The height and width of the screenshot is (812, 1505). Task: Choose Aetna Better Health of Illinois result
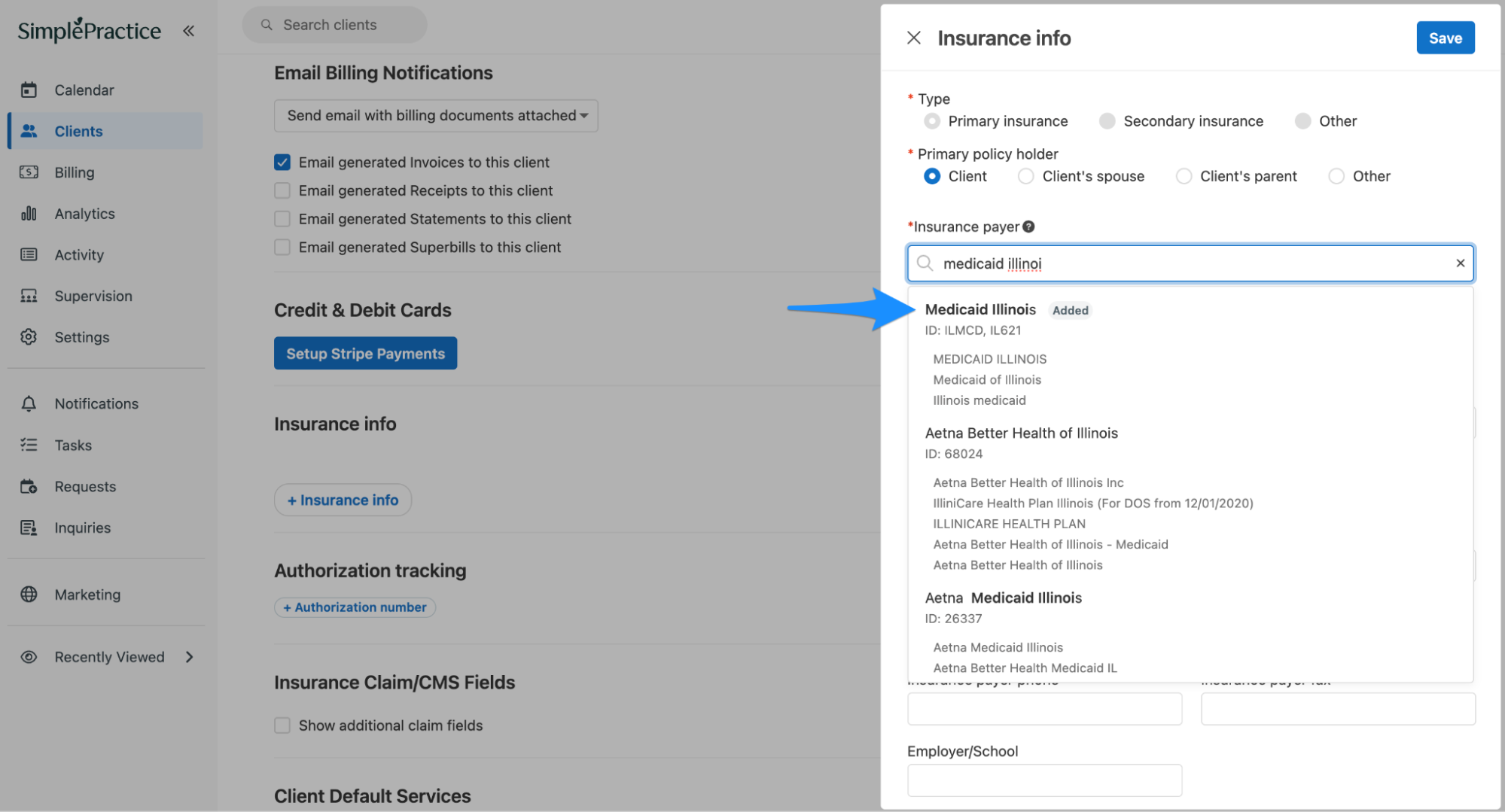[1190, 498]
